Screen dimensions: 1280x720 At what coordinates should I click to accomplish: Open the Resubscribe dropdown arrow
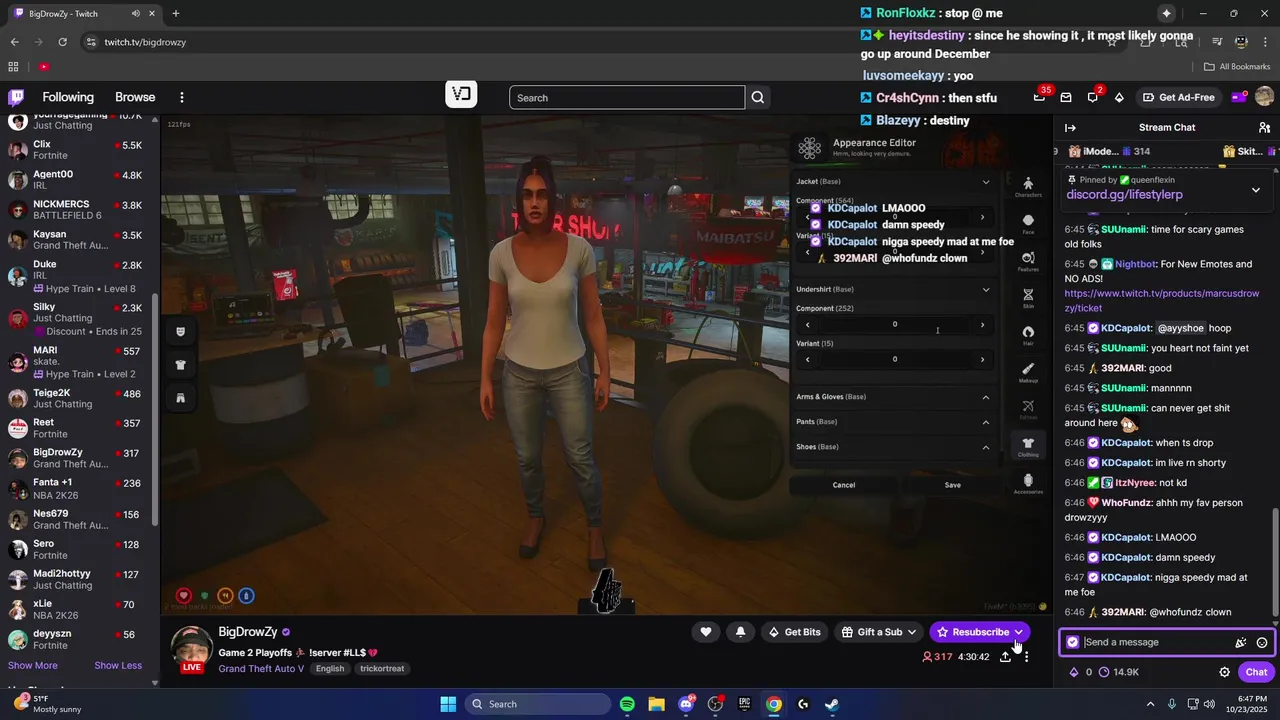(x=1019, y=632)
